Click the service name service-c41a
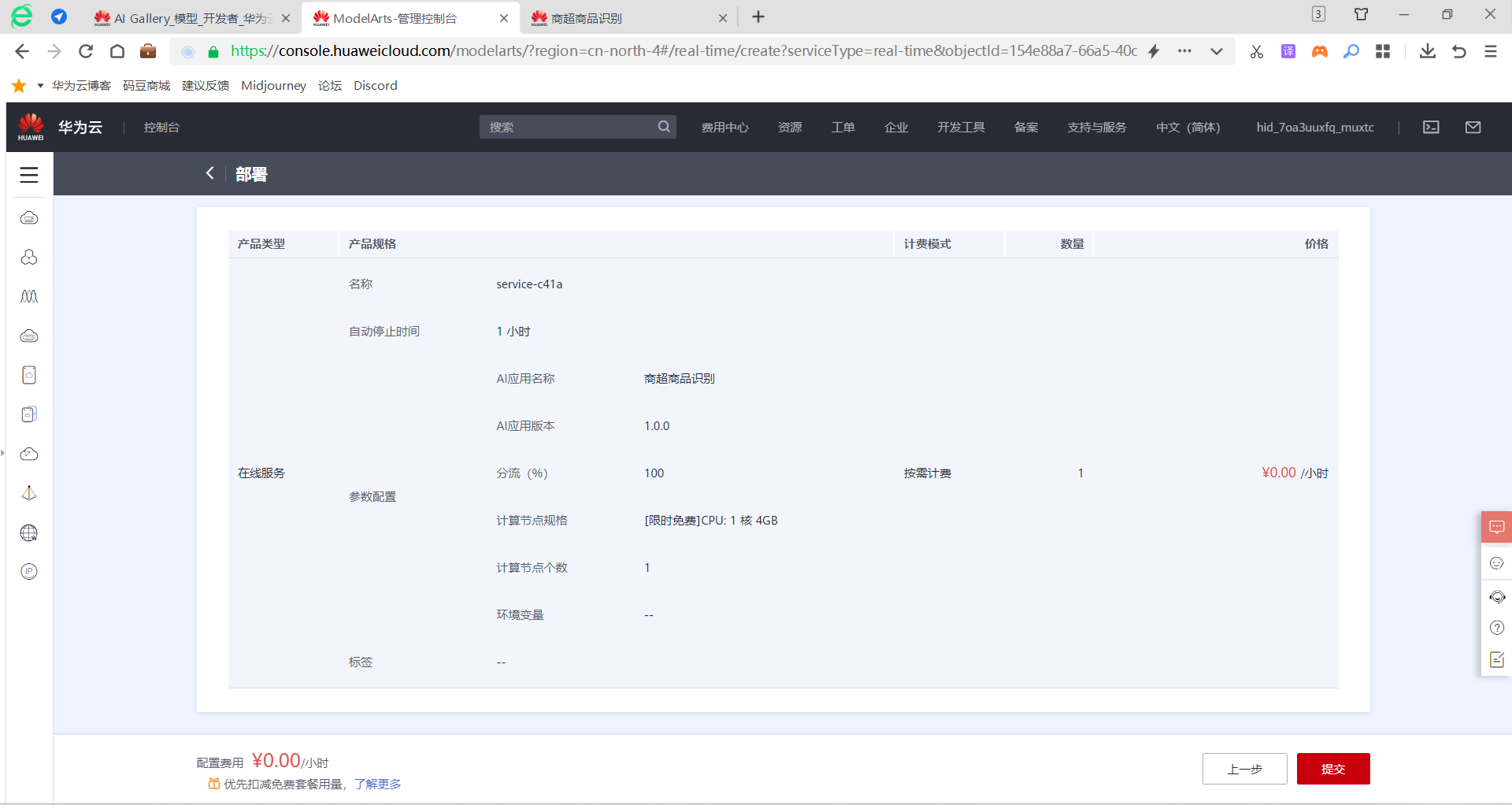The height and width of the screenshot is (805, 1512). pyautogui.click(x=529, y=284)
